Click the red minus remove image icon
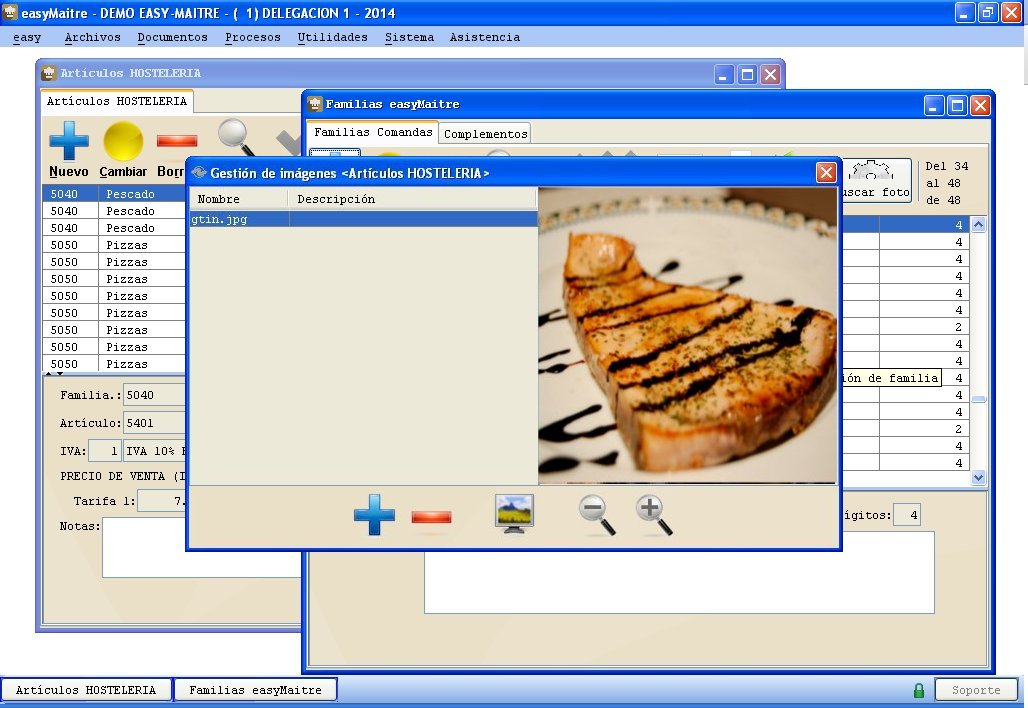This screenshot has width=1028, height=708. [431, 517]
